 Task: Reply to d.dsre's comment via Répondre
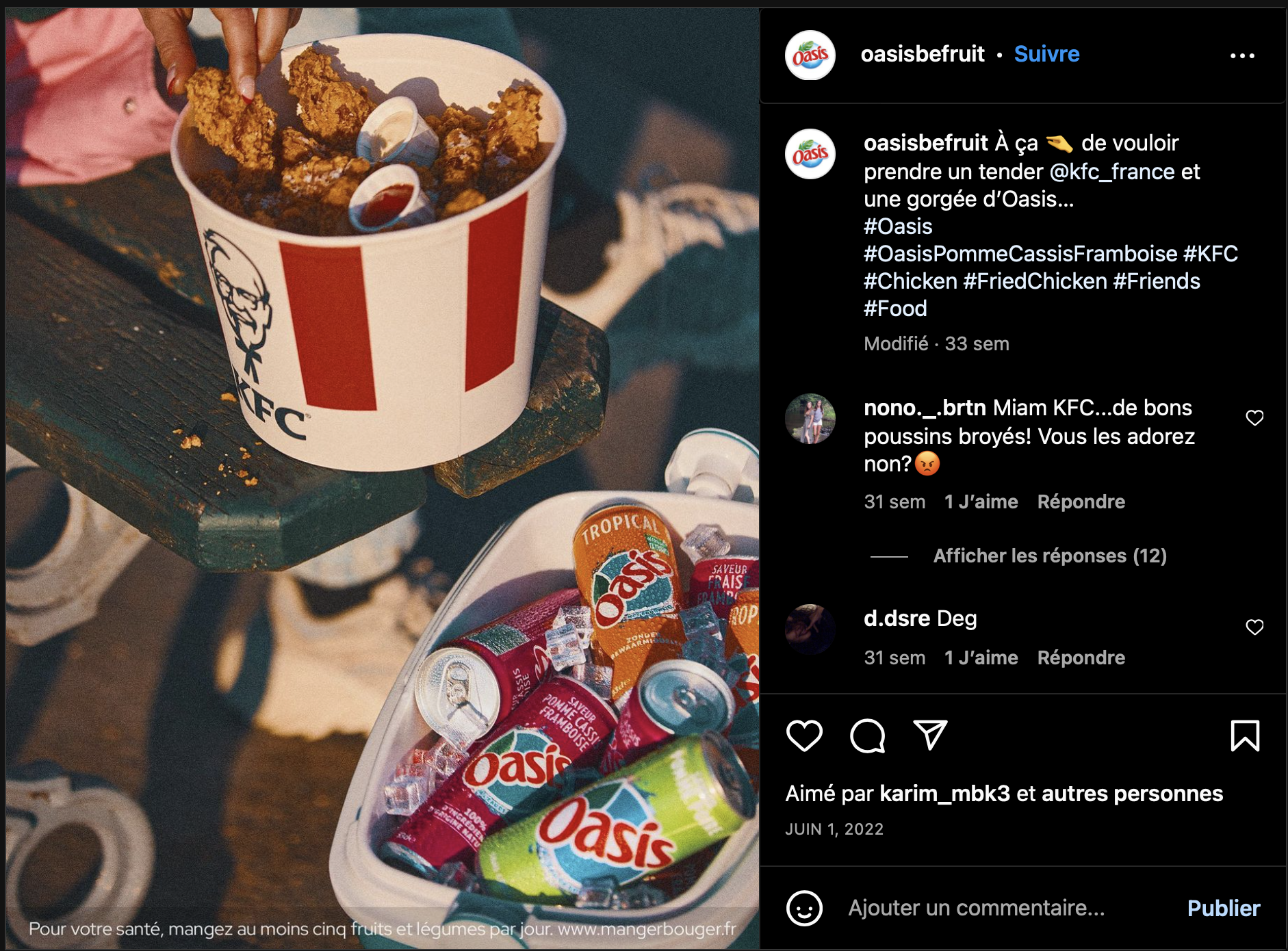(1081, 657)
